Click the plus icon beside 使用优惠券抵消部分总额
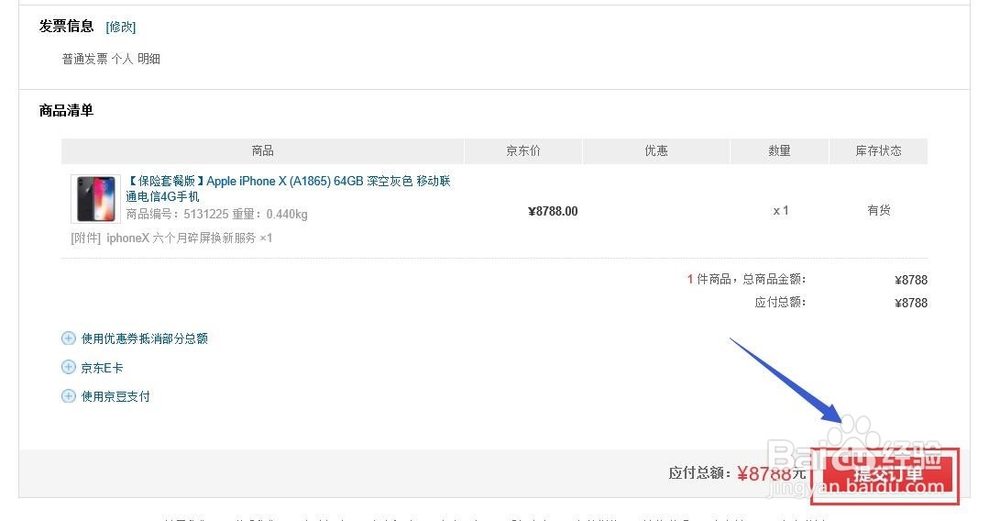 point(69,339)
